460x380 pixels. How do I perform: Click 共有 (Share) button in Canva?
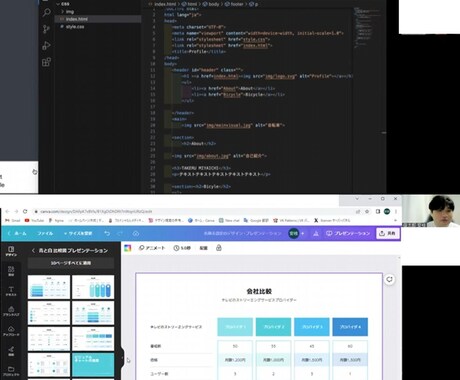point(387,233)
